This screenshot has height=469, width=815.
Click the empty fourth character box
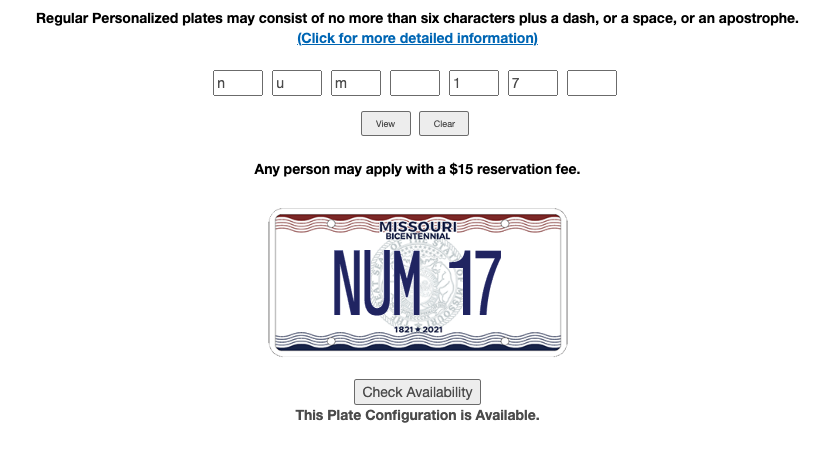pyautogui.click(x=415, y=83)
